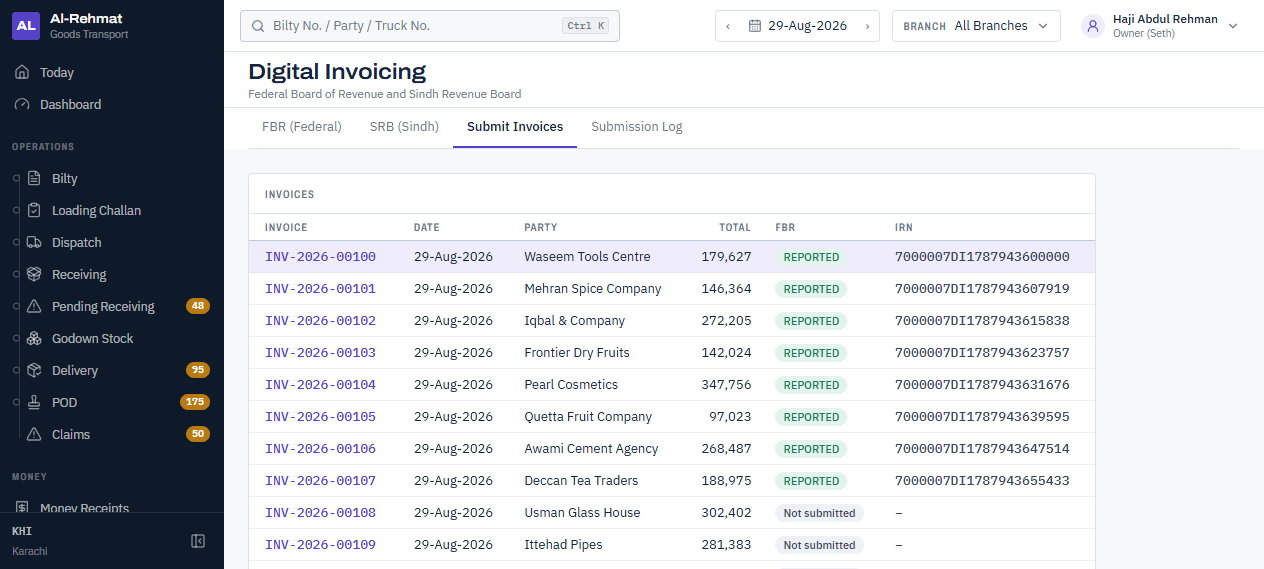The width and height of the screenshot is (1264, 569).
Task: Open Money Receipts
Action: coord(112,508)
